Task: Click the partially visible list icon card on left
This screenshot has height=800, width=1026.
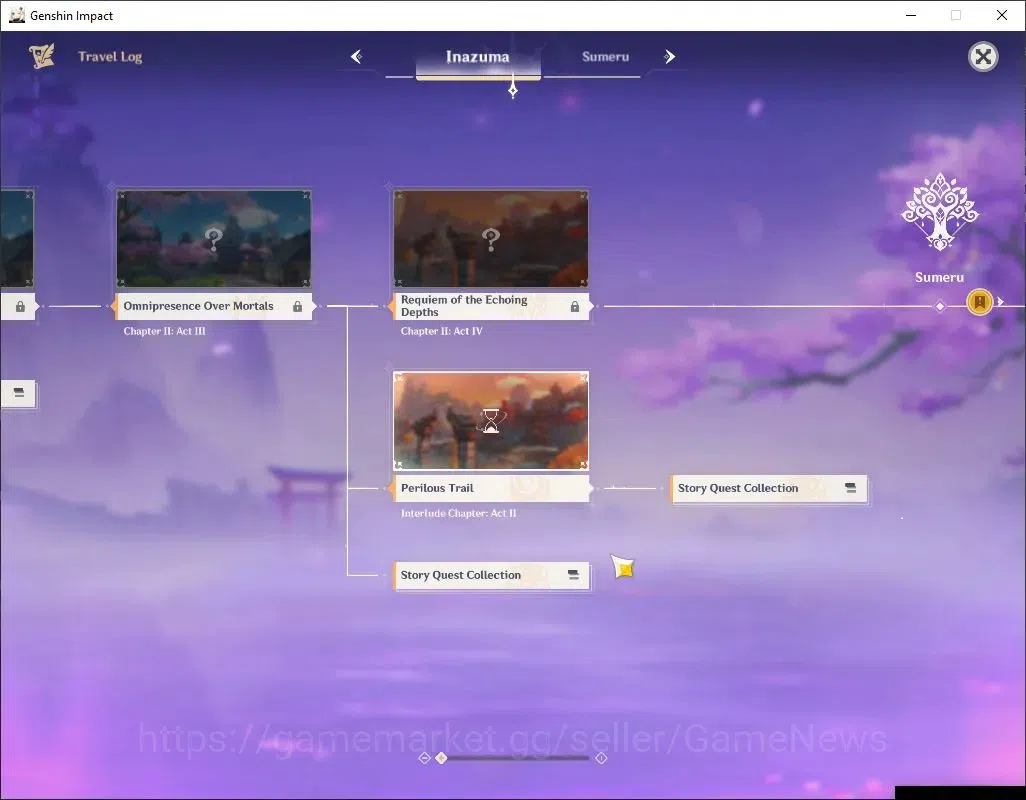Action: click(18, 394)
